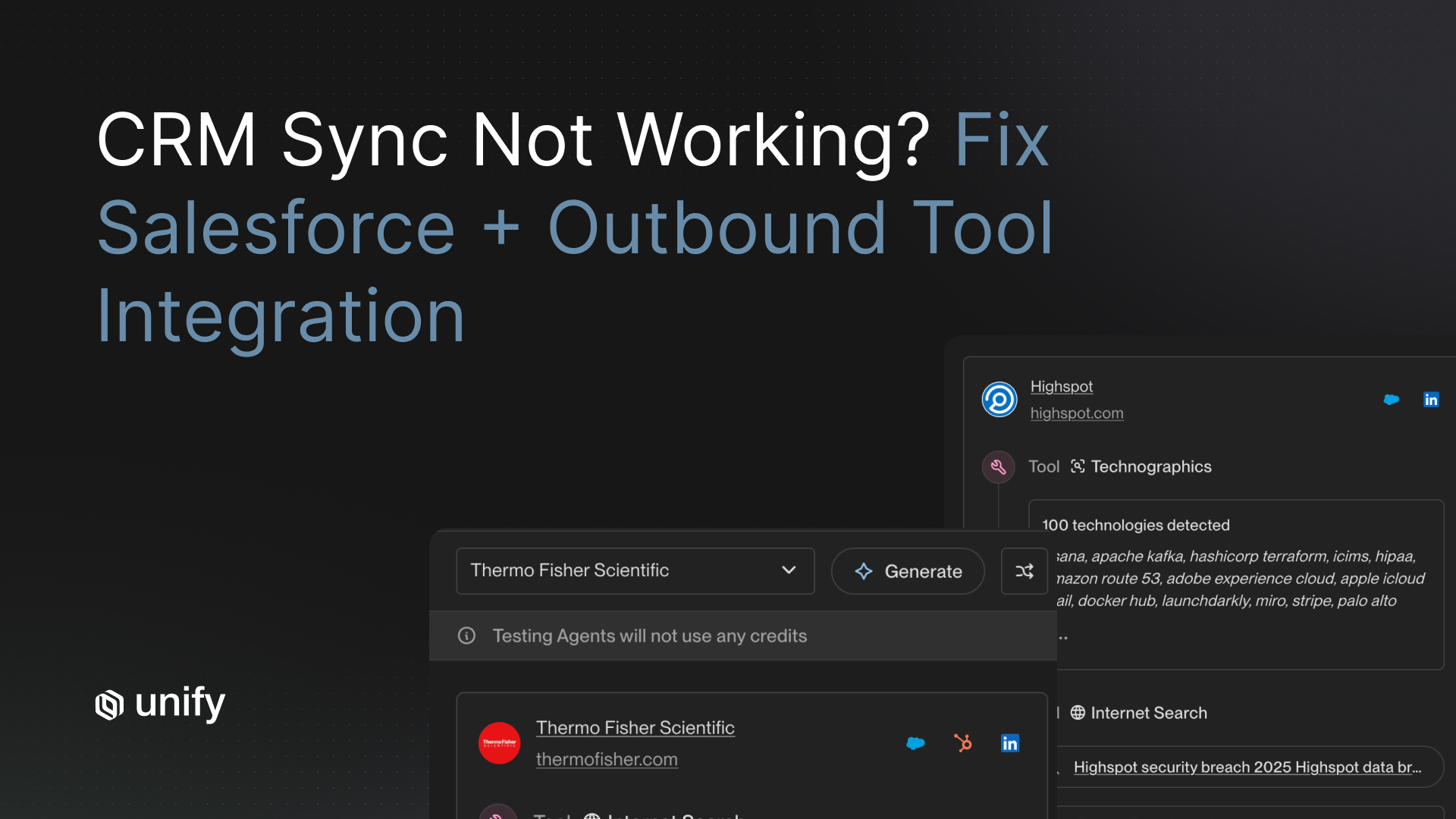This screenshot has height=819, width=1456.
Task: Click the Highspot company logo avatar
Action: point(999,400)
